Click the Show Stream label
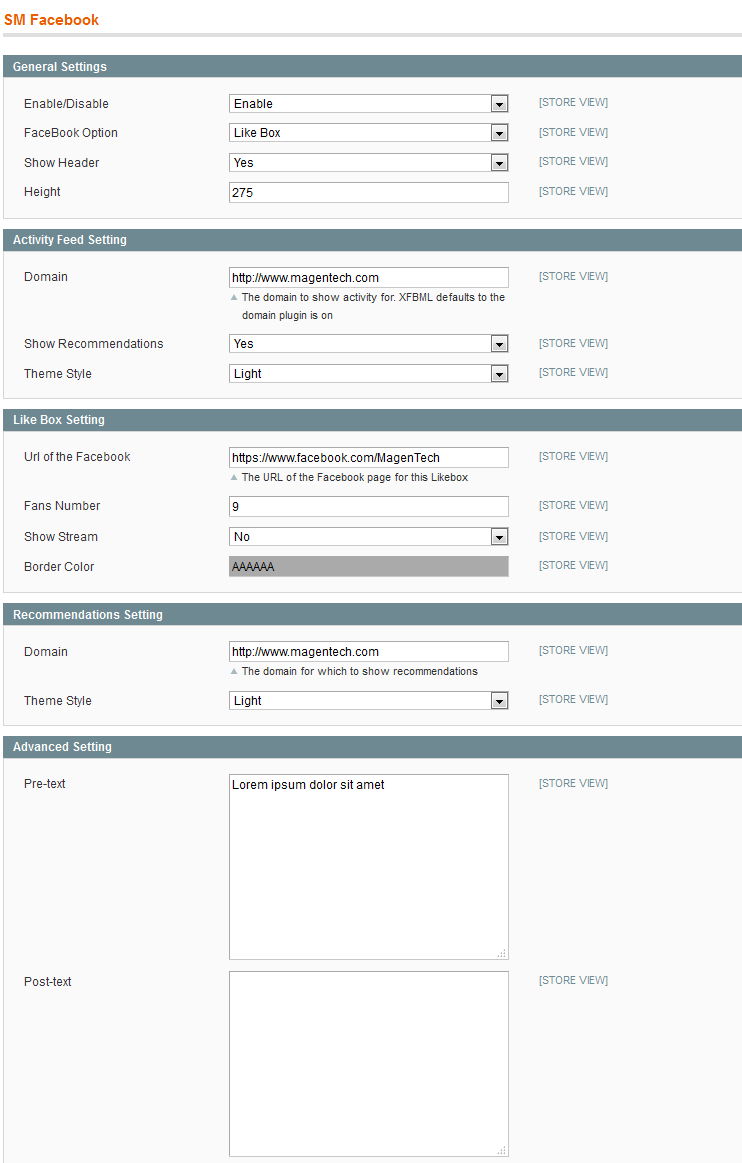742x1163 pixels. (61, 536)
